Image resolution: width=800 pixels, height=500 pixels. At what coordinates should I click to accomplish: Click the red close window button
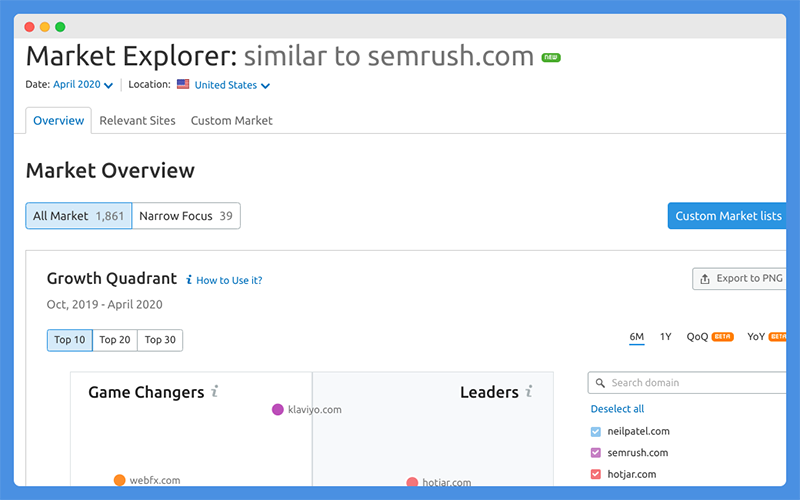[x=30, y=27]
